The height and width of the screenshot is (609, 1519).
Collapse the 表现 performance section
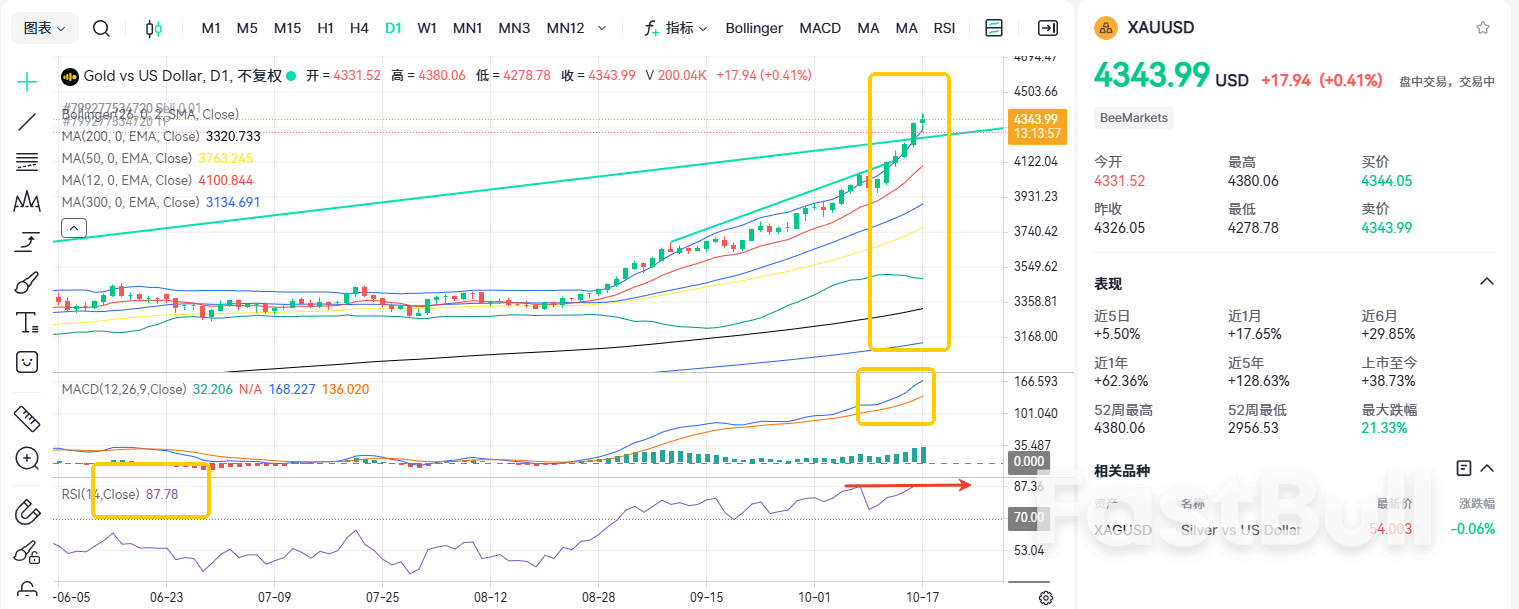click(1486, 281)
